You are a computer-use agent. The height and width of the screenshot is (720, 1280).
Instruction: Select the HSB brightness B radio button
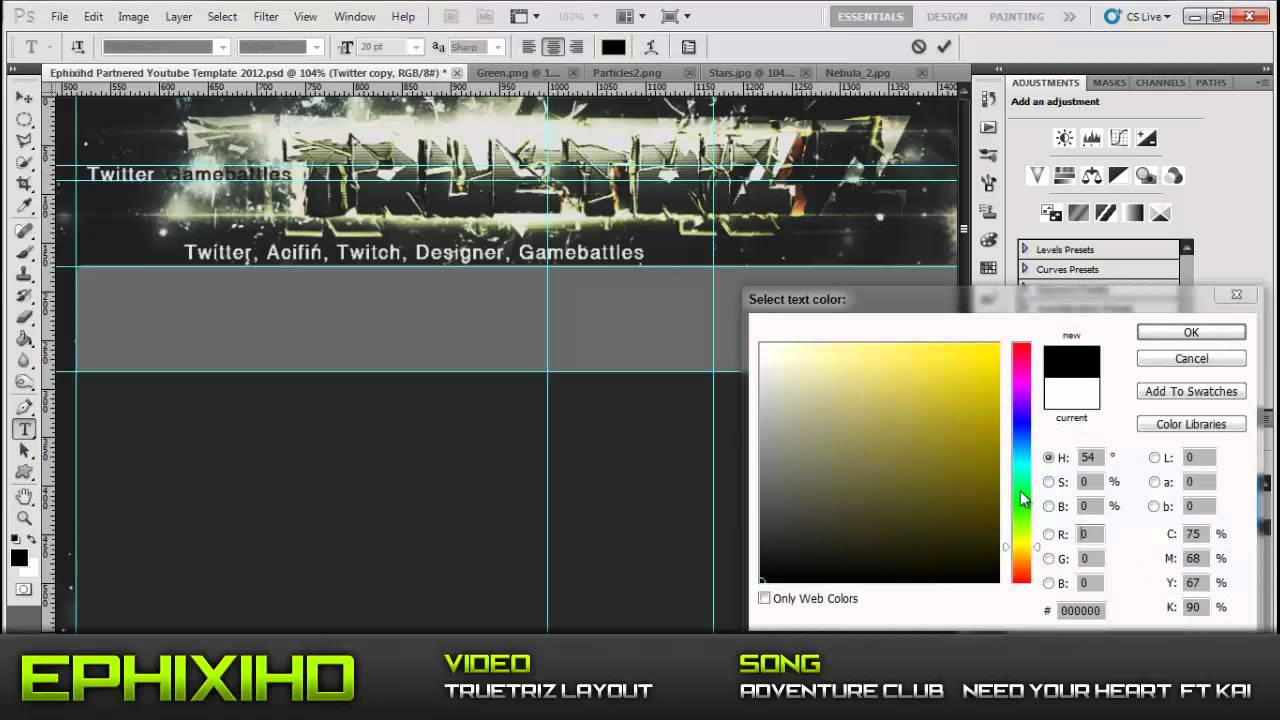1048,507
